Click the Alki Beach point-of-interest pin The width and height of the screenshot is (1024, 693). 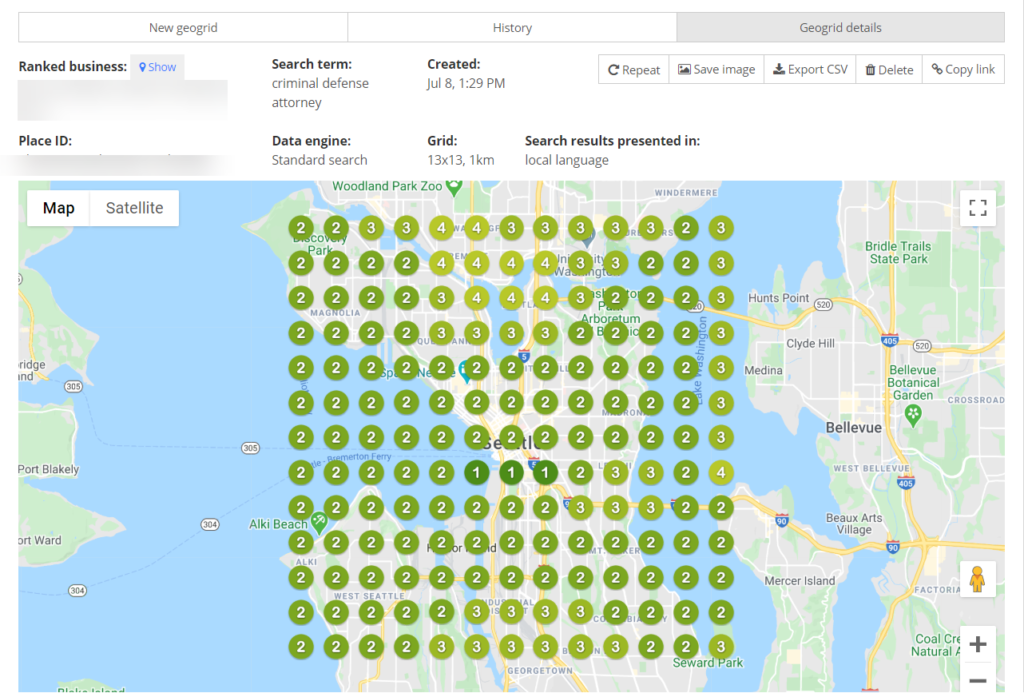point(320,520)
